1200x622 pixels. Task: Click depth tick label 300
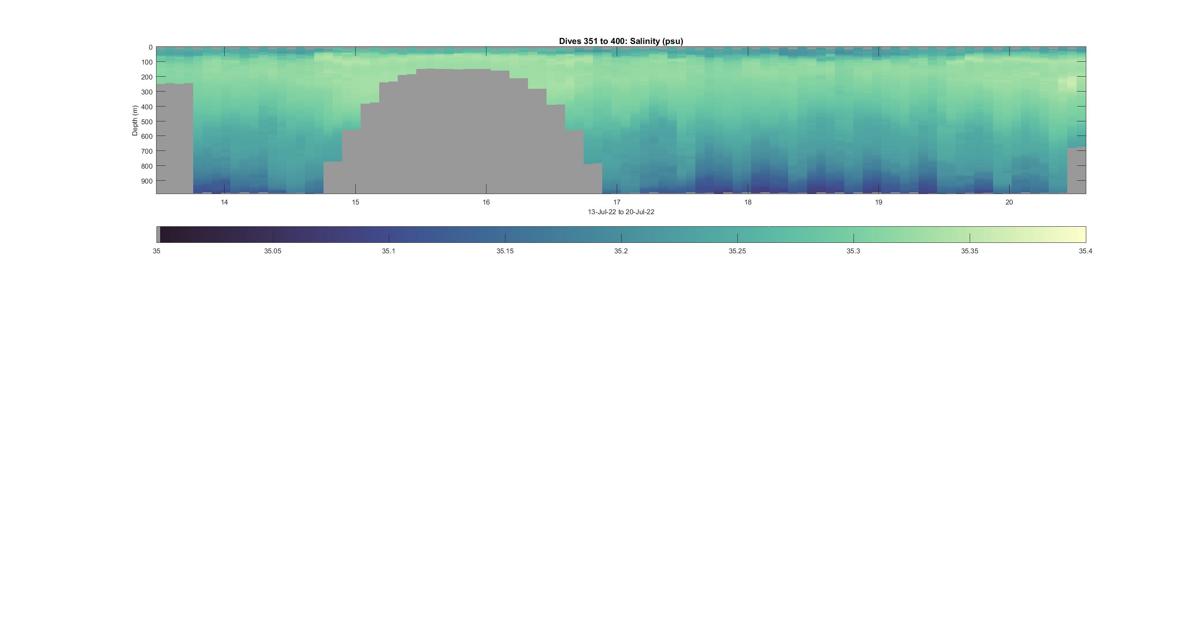click(146, 92)
